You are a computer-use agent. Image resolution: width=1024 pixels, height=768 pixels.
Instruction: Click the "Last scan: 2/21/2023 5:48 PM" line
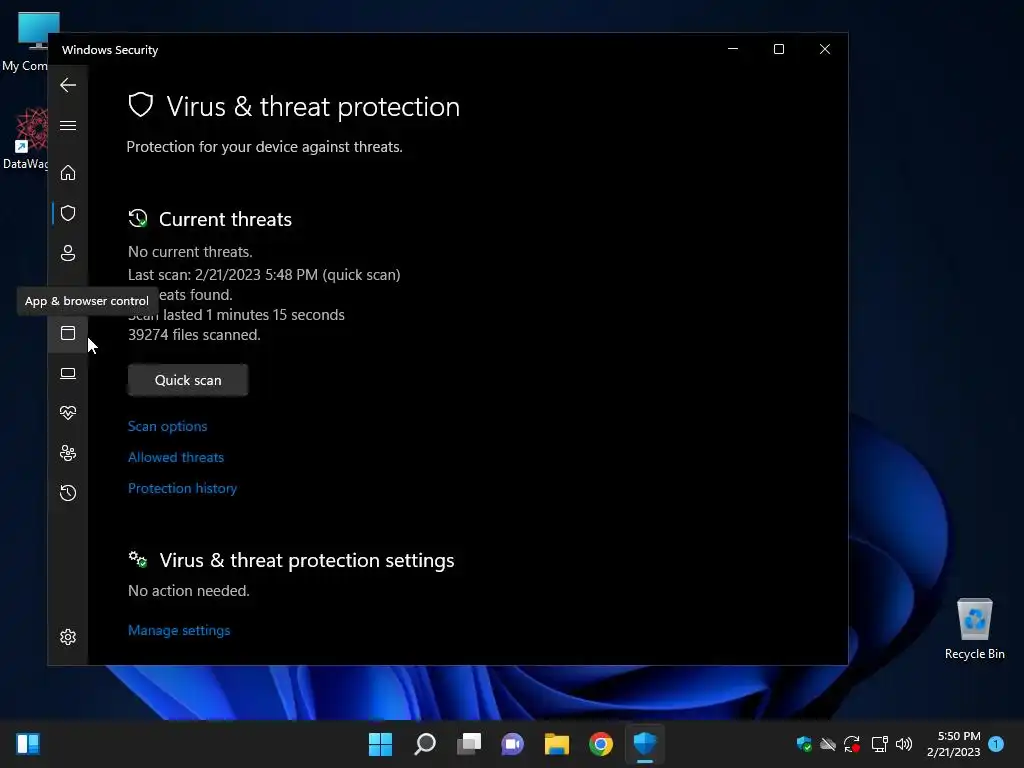tap(264, 274)
